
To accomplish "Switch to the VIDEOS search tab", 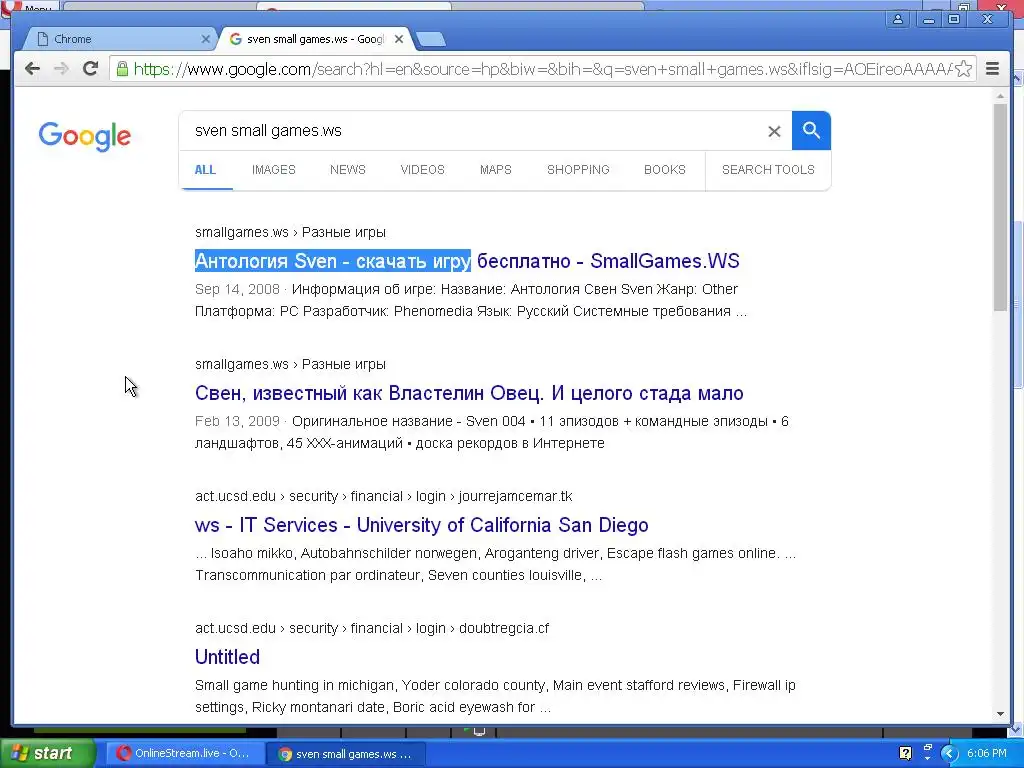I will (x=423, y=170).
